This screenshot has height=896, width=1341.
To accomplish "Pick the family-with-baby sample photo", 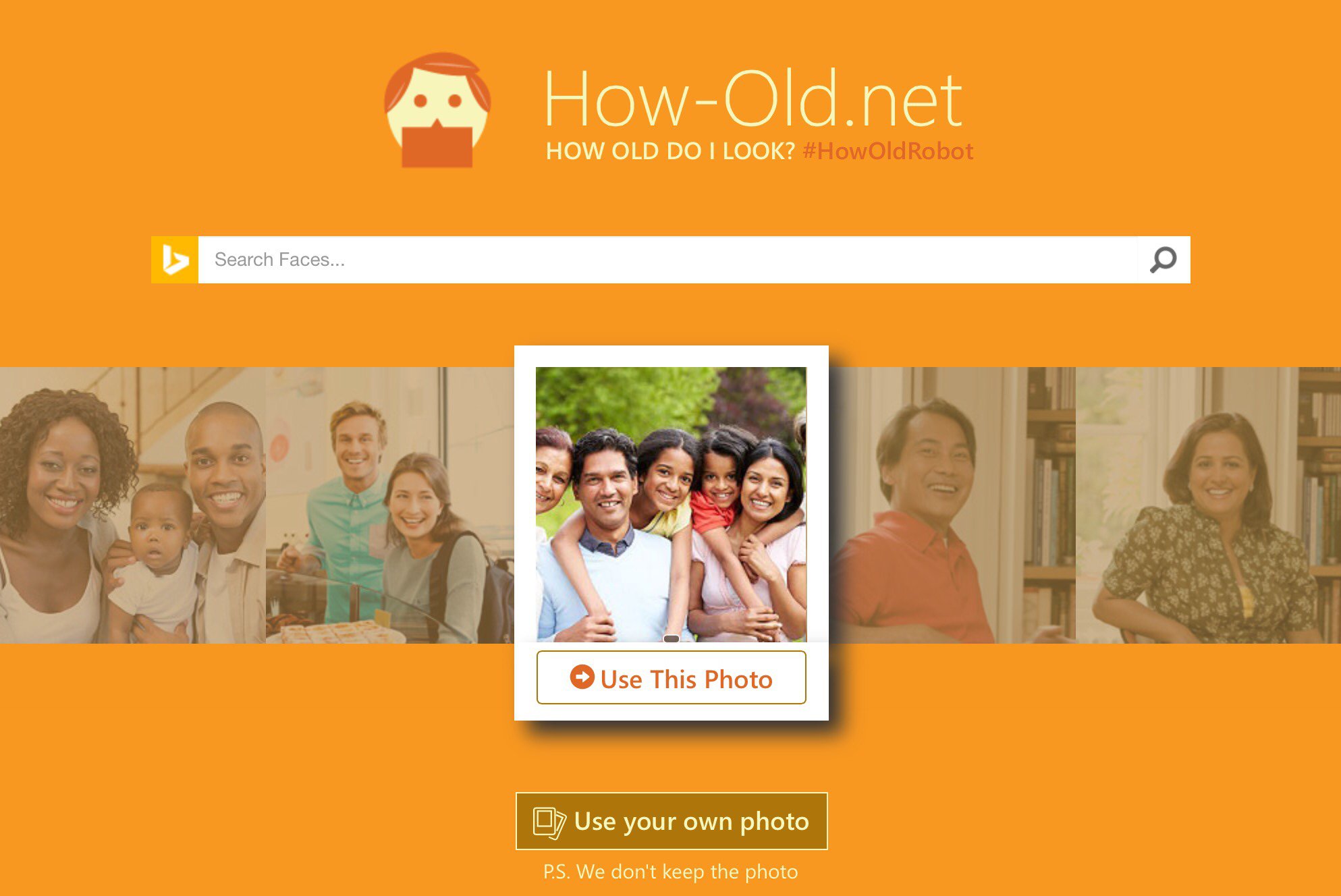I will pos(133,505).
